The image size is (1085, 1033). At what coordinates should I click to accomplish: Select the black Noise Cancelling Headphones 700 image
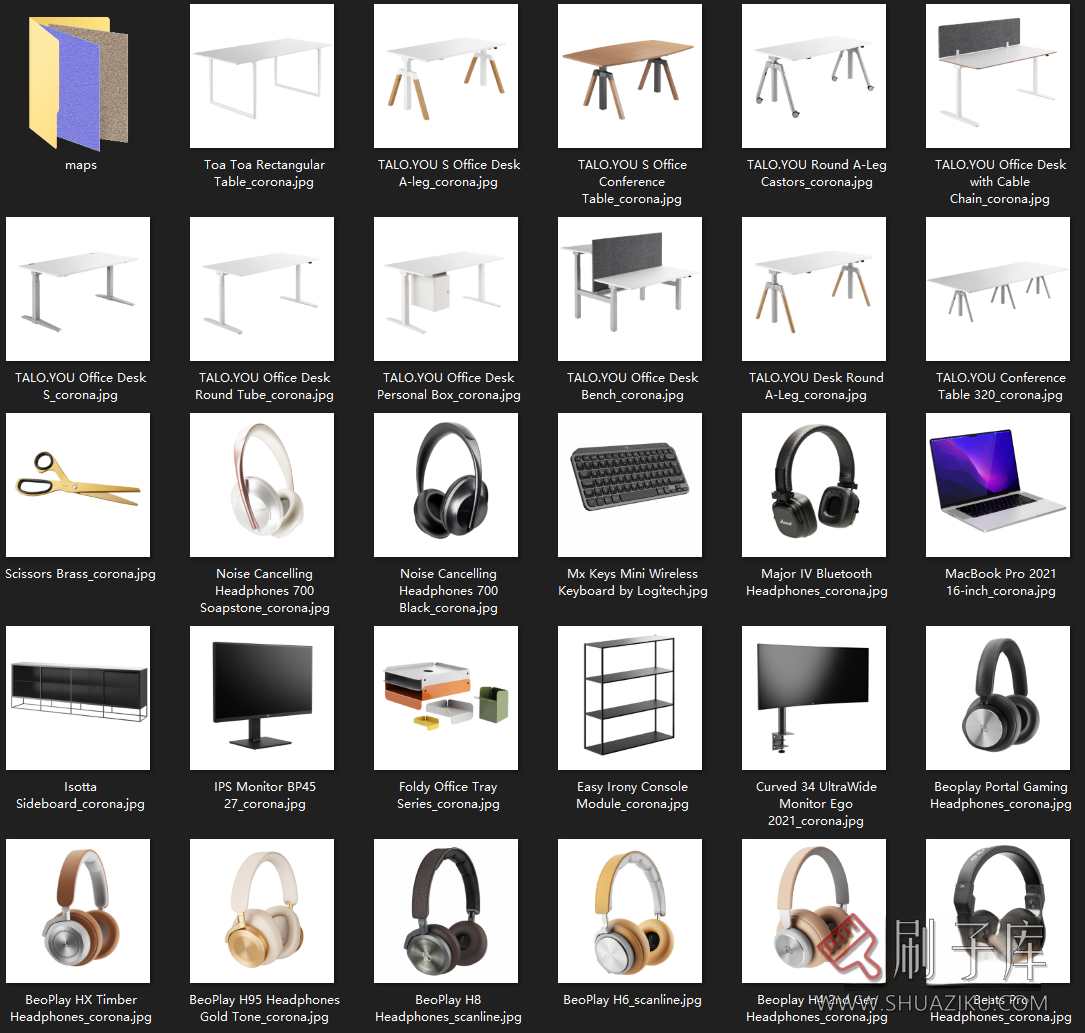(x=446, y=485)
